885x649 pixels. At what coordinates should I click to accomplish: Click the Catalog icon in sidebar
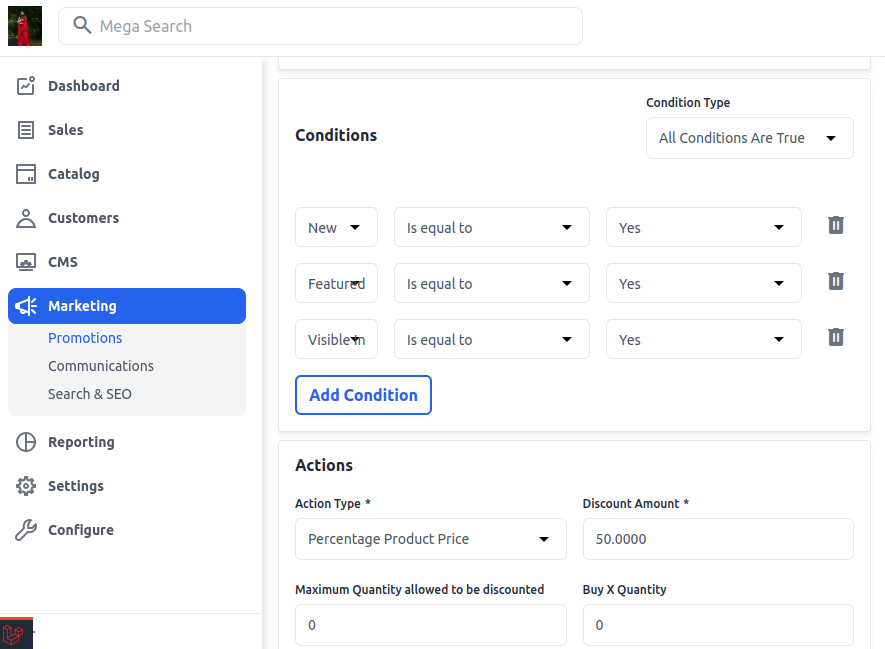pyautogui.click(x=25, y=174)
